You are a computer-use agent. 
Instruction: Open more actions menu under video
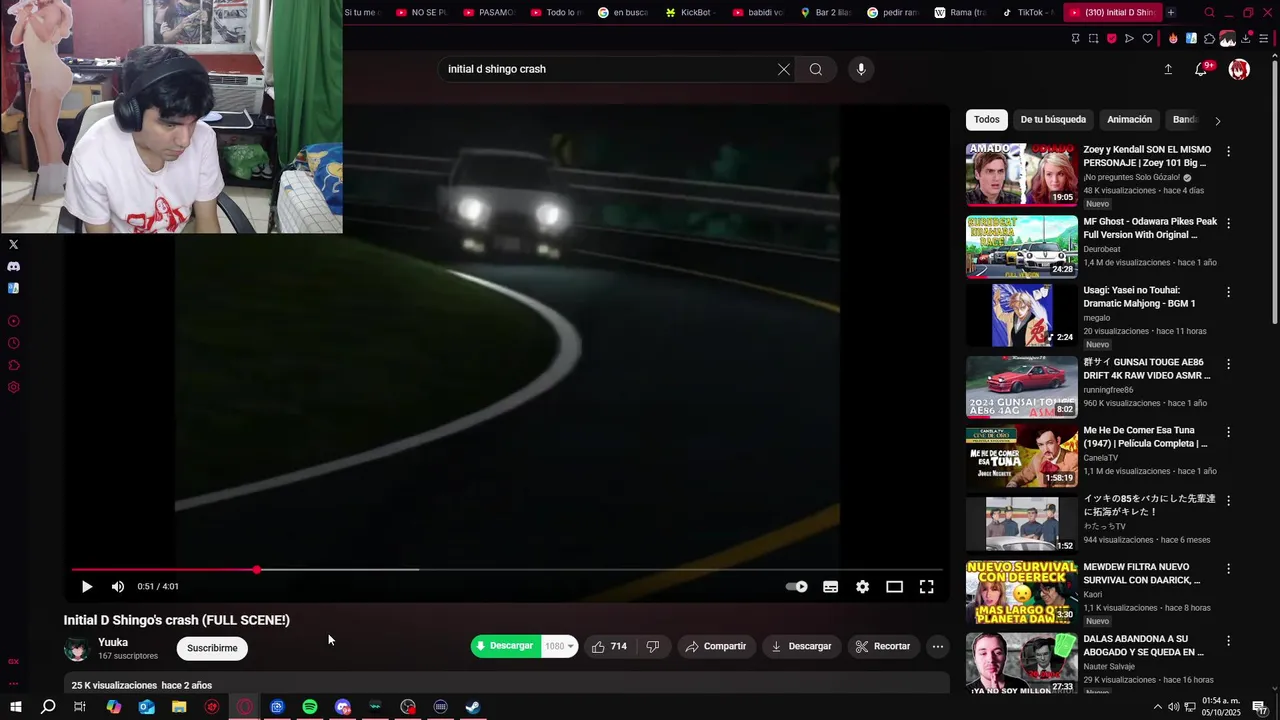point(938,646)
